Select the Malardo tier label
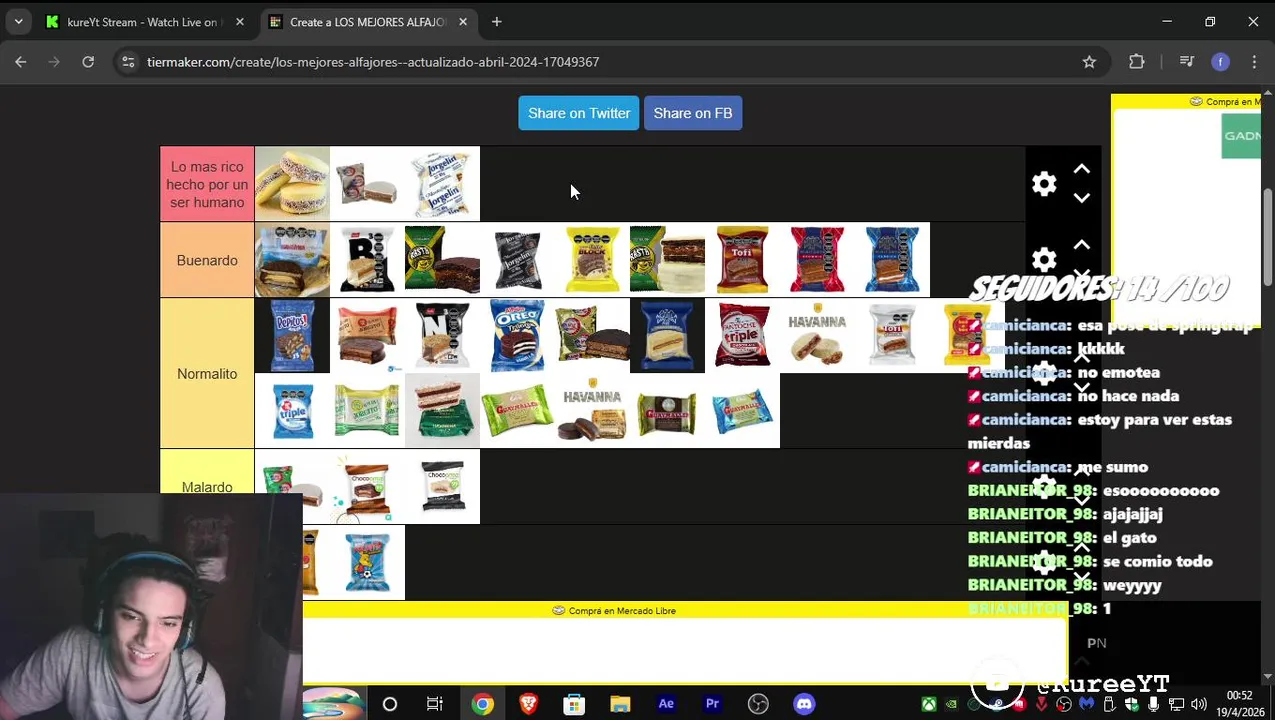 click(207, 487)
